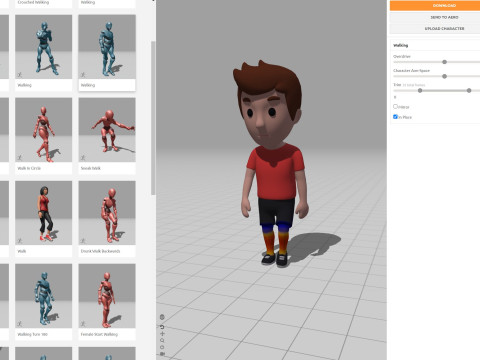Screen dimensions: 480x360
Task: Click running-figure icon on Walk In Circle card
Action: pyautogui.click(x=20, y=158)
